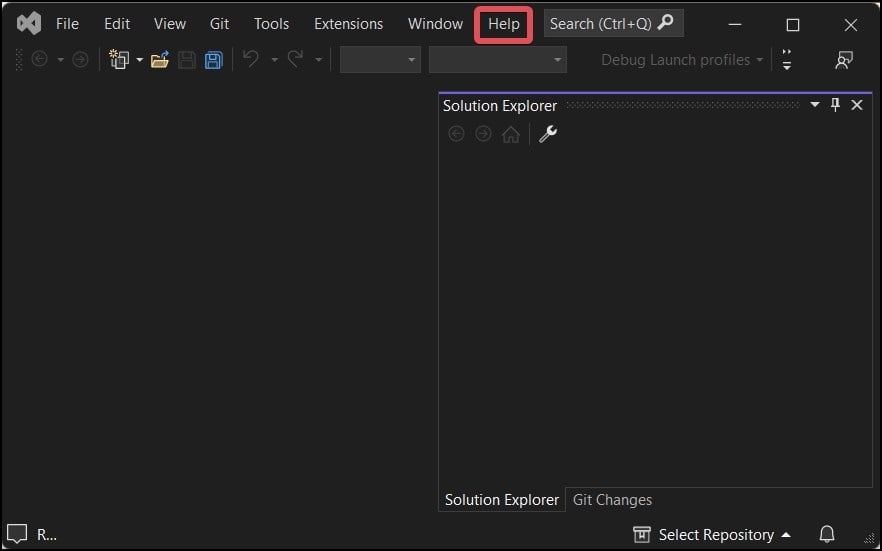Expand the Debug Launch profiles dropdown arrow
882x551 pixels.
click(x=759, y=60)
